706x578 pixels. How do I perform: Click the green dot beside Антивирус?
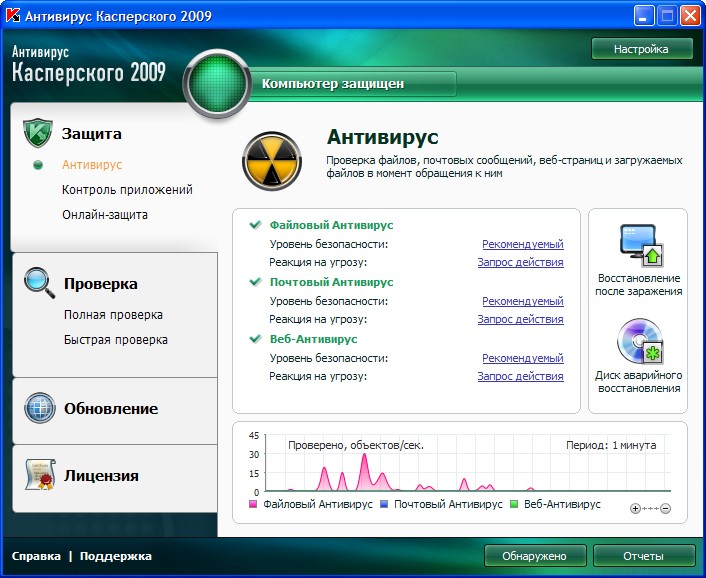click(x=38, y=165)
